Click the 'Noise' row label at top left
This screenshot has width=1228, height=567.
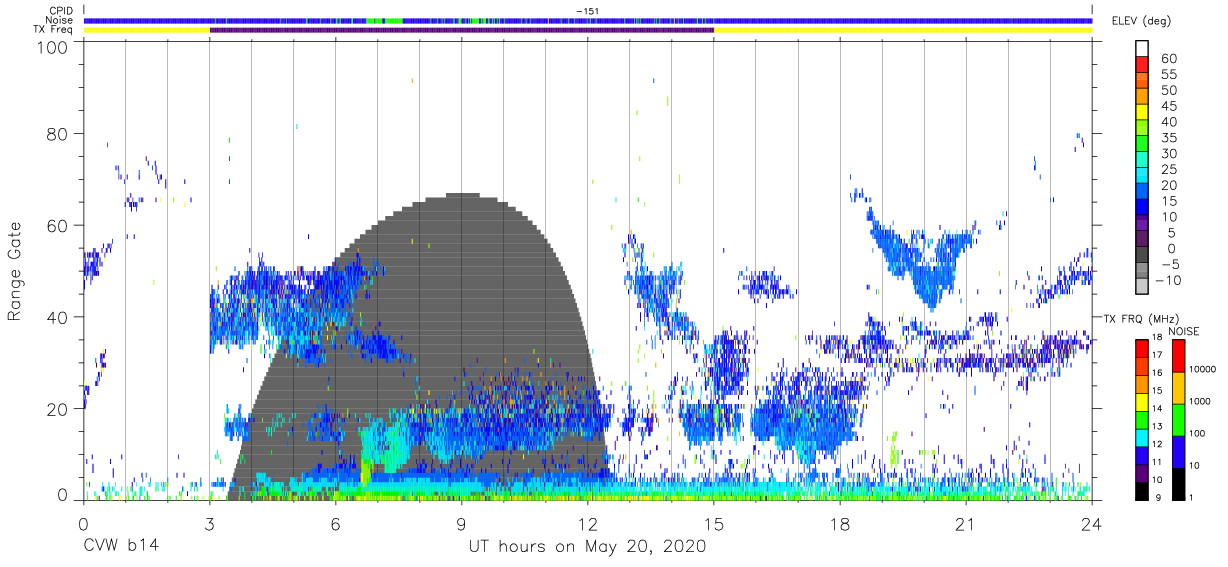[59, 20]
